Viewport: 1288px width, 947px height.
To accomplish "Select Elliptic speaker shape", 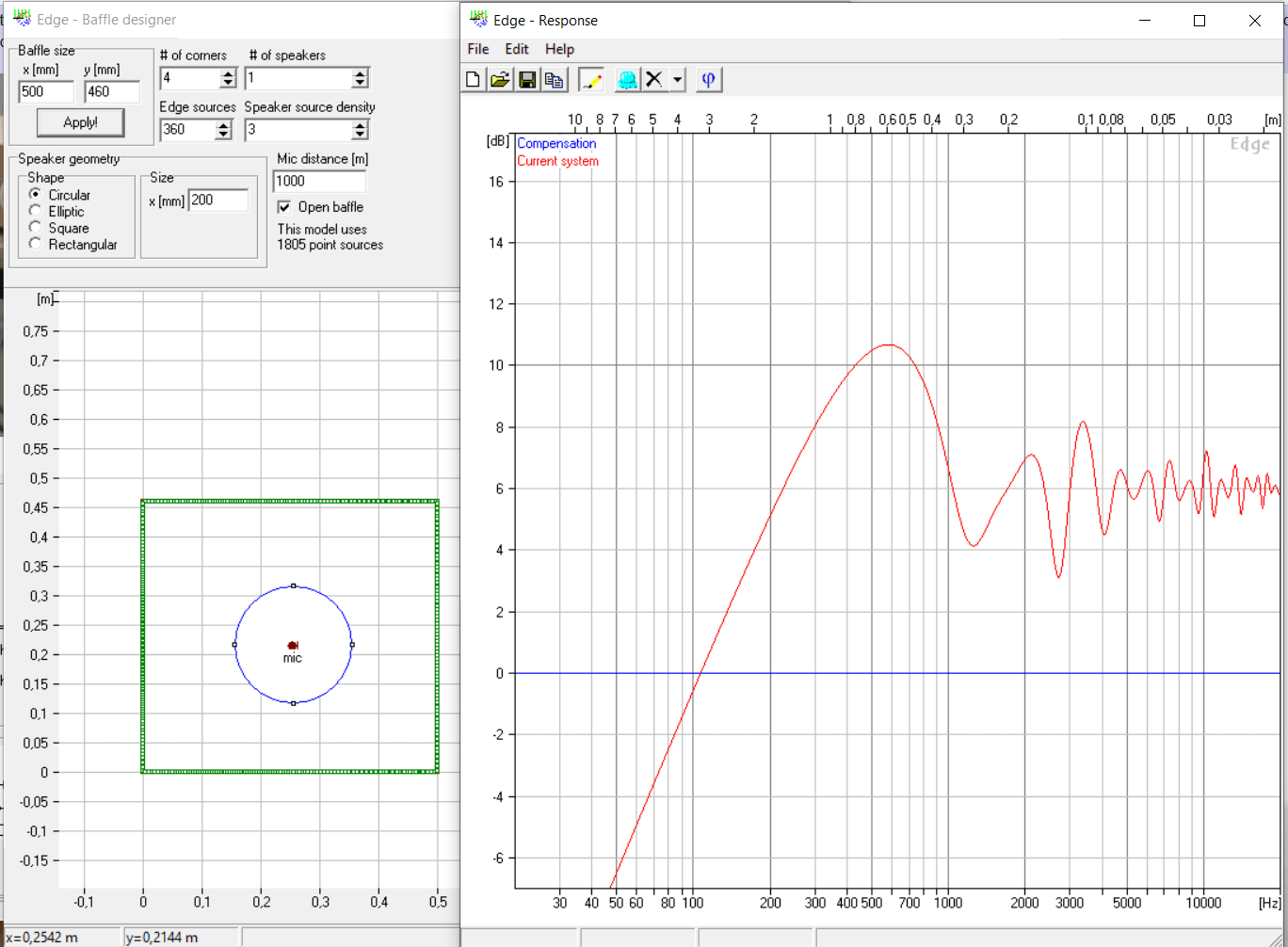I will pyautogui.click(x=36, y=211).
